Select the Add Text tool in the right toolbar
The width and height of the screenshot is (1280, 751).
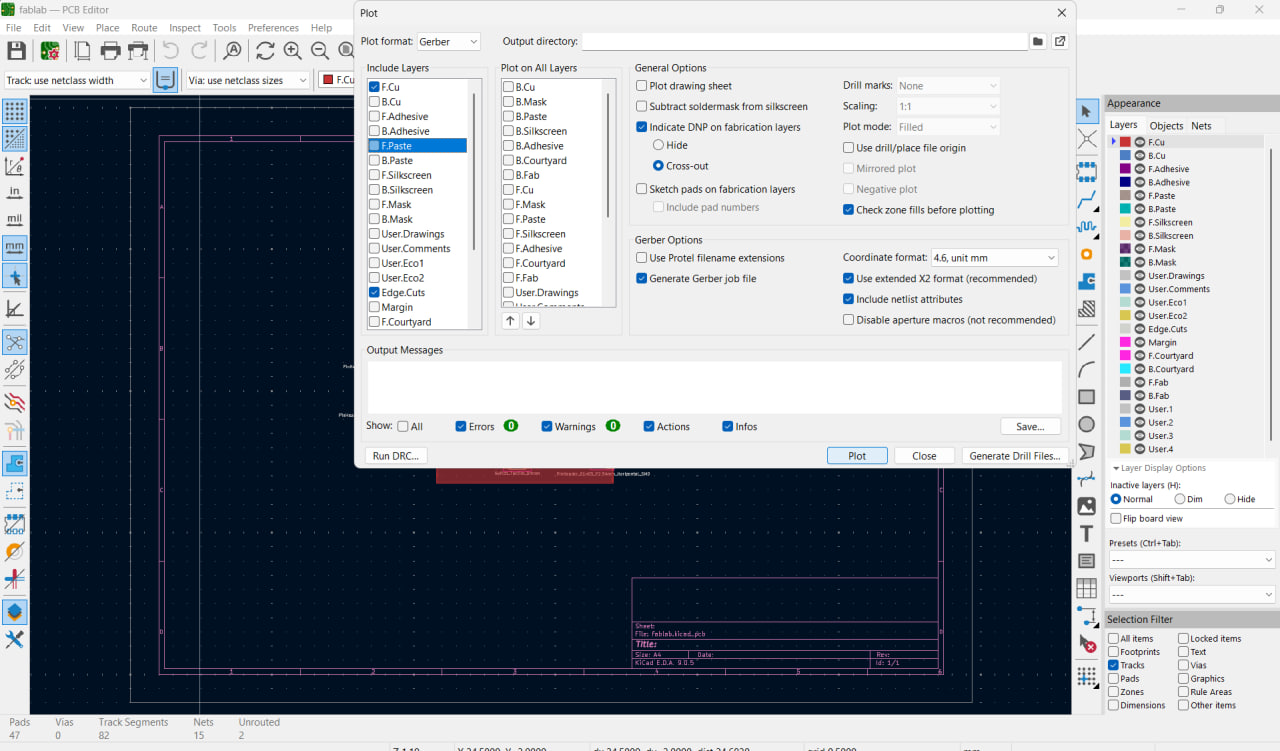[x=1087, y=534]
